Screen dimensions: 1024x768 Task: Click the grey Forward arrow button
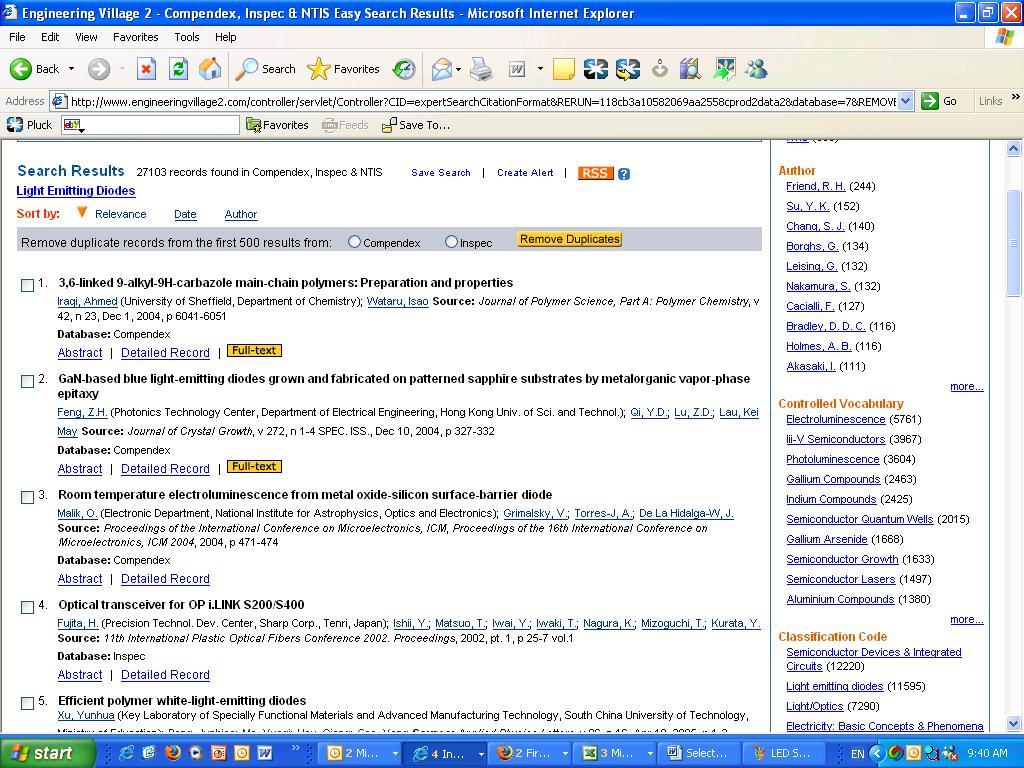pos(99,69)
